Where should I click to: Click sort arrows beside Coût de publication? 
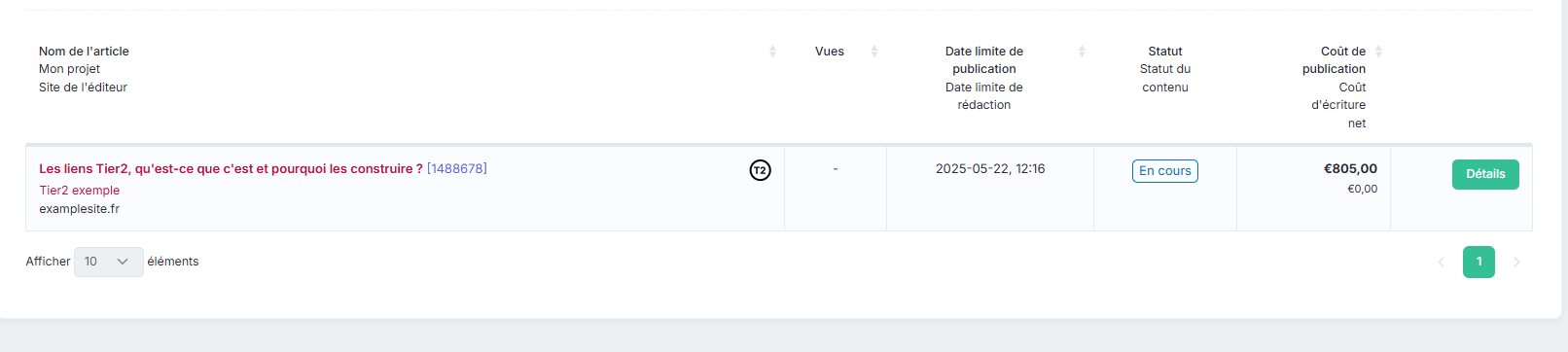point(1378,52)
